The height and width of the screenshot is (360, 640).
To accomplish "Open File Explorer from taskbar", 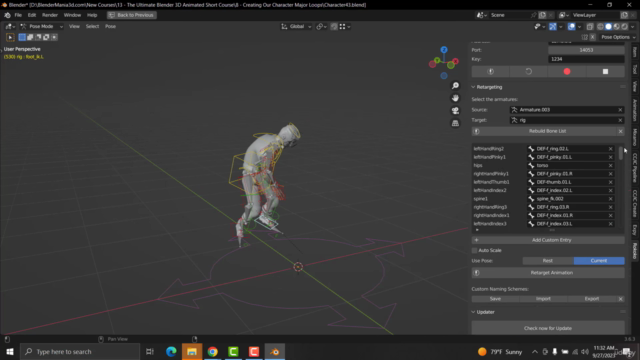I will pos(192,351).
